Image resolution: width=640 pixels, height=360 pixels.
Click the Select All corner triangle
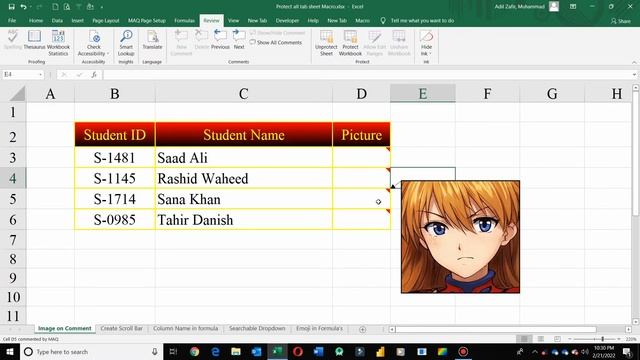pos(17,93)
